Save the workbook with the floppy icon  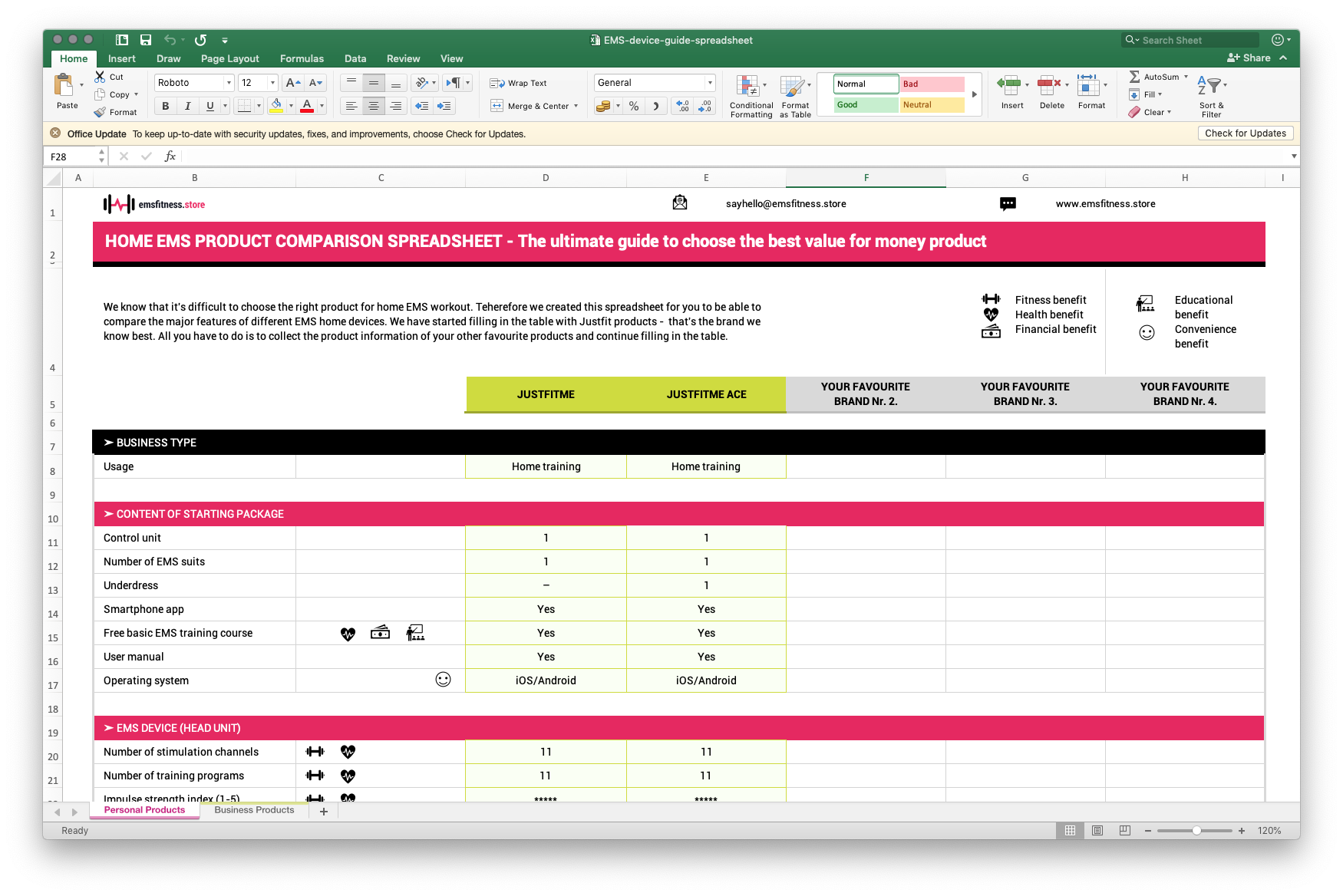(x=146, y=40)
